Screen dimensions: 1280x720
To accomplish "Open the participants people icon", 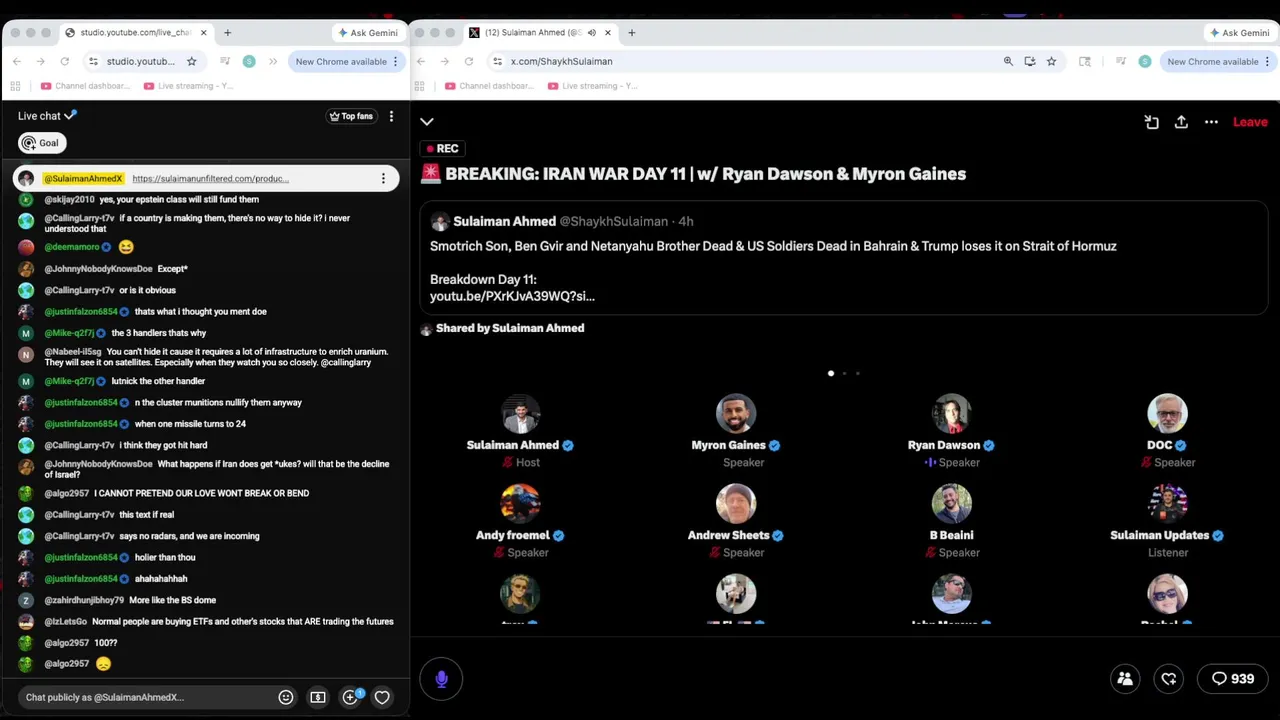I will pyautogui.click(x=1125, y=679).
